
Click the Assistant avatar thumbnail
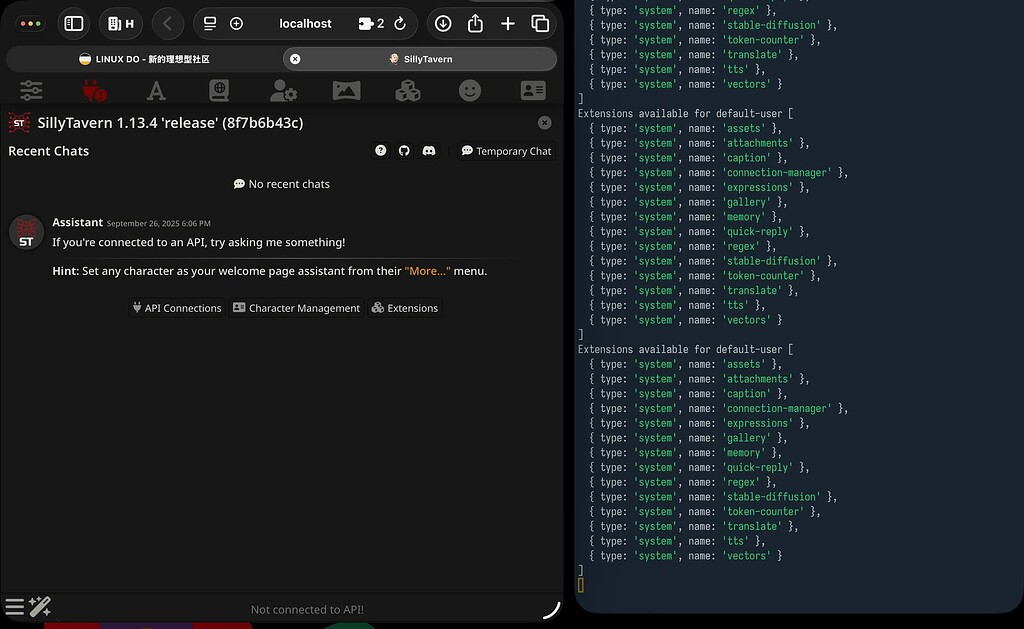(x=26, y=233)
